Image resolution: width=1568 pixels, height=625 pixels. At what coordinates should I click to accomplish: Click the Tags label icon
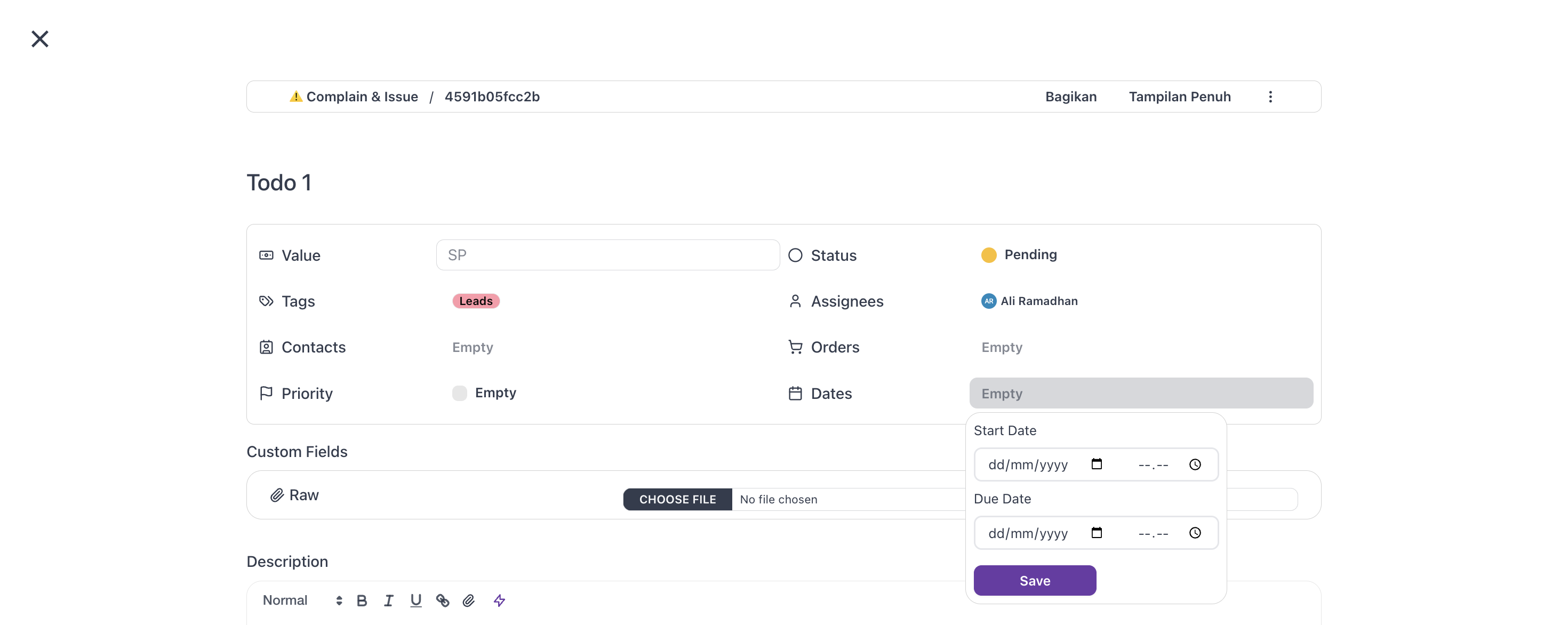(266, 301)
